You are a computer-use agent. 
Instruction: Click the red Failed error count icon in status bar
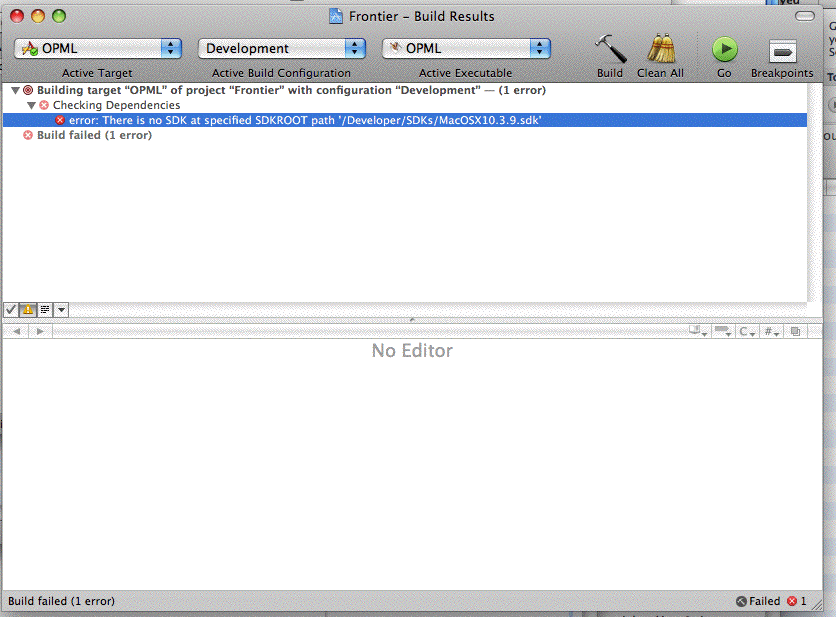coord(793,601)
